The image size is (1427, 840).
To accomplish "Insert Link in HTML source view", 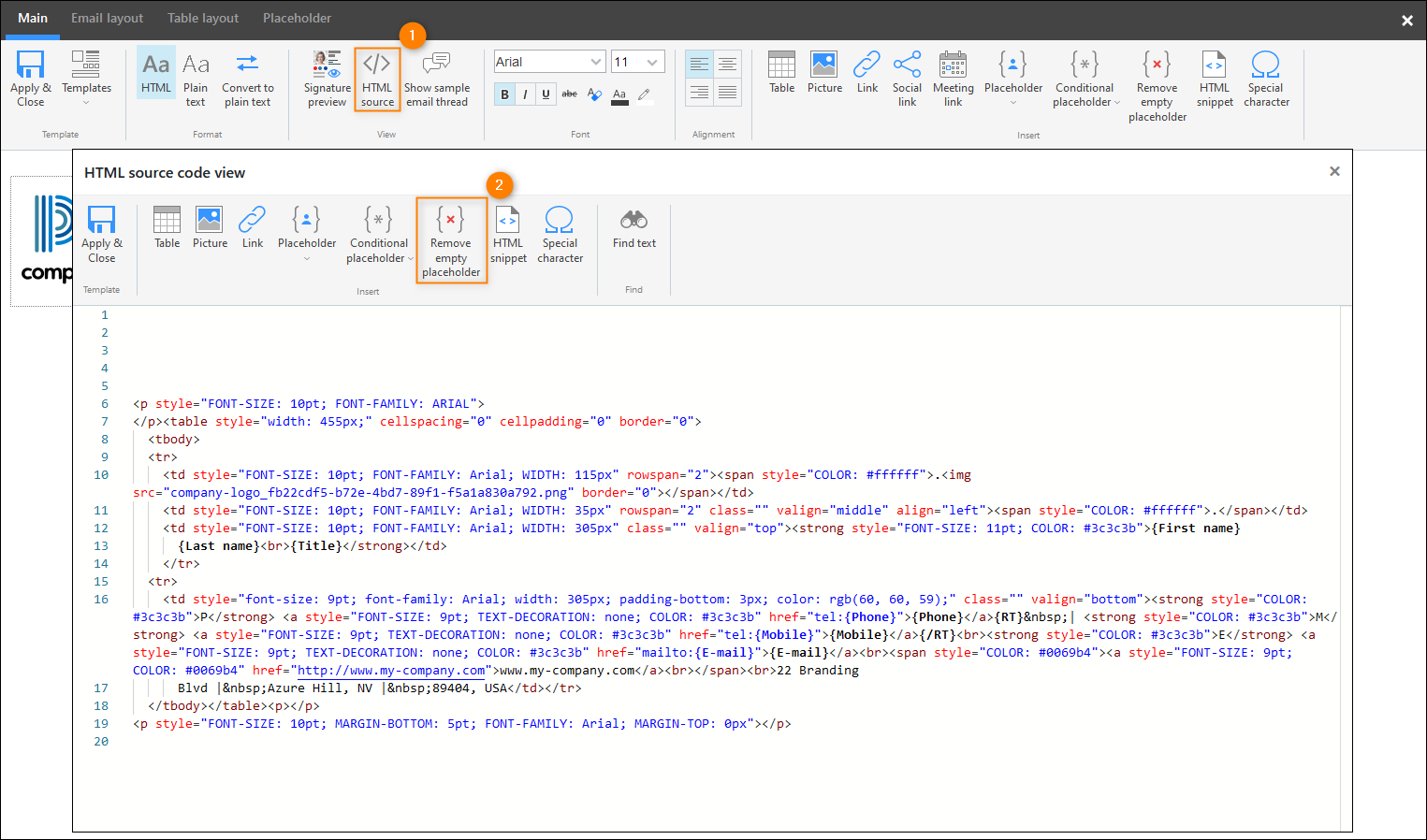I will click(253, 227).
